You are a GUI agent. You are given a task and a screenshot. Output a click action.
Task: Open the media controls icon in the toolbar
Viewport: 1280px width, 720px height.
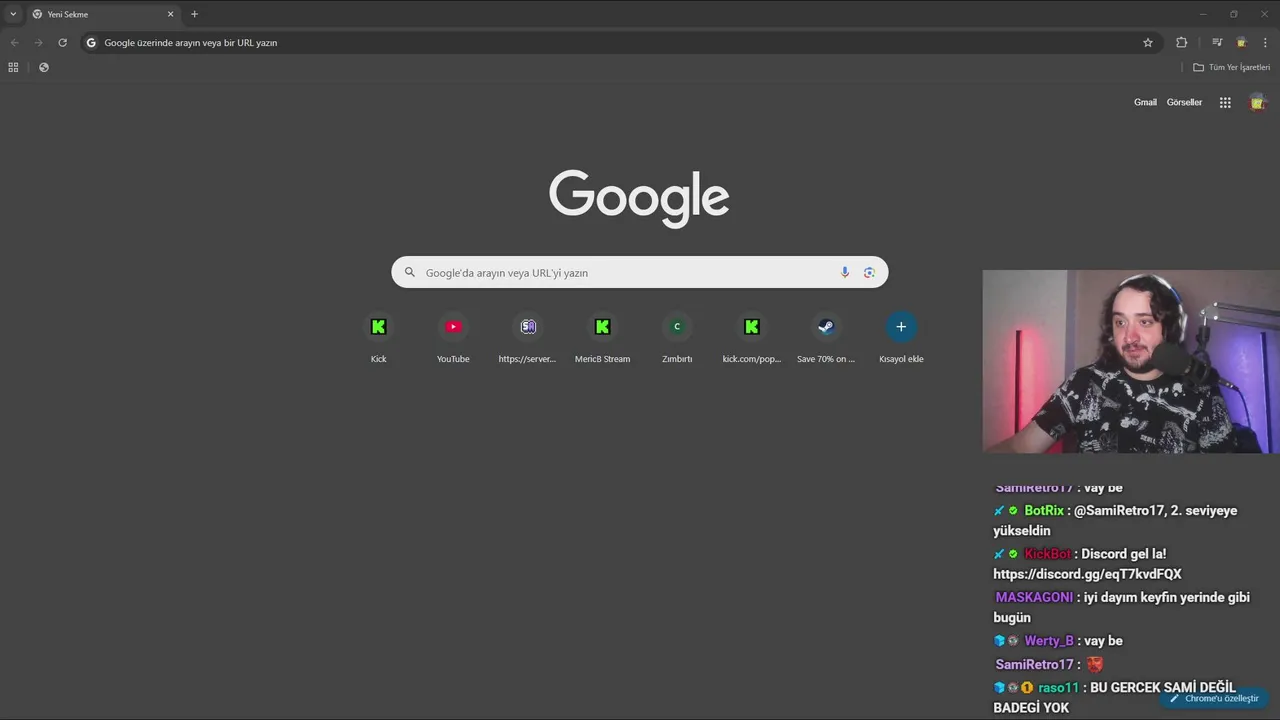coord(1217,43)
